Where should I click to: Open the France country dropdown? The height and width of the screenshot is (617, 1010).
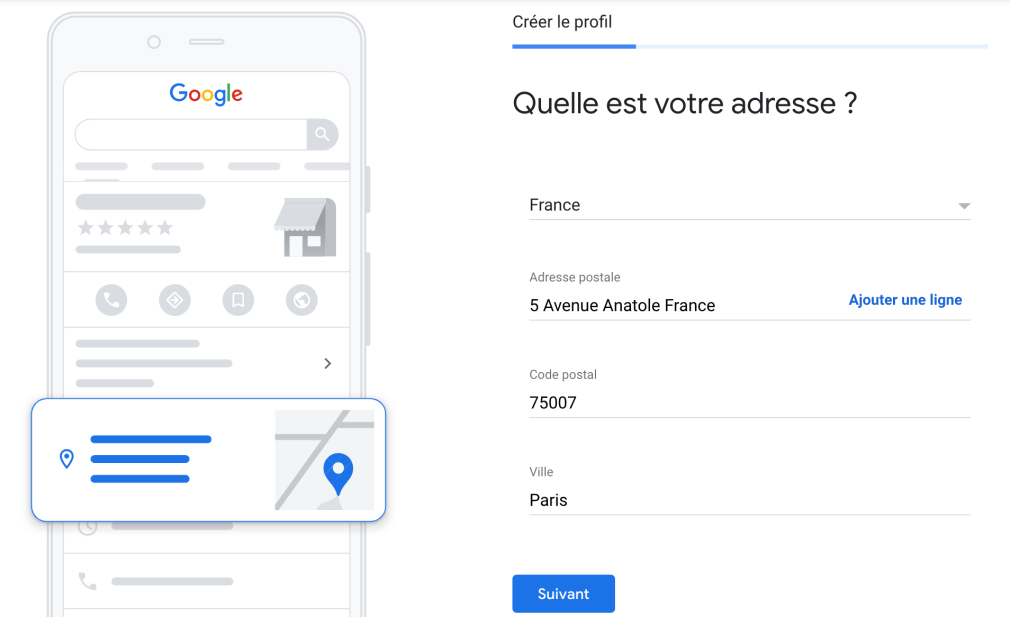(750, 205)
